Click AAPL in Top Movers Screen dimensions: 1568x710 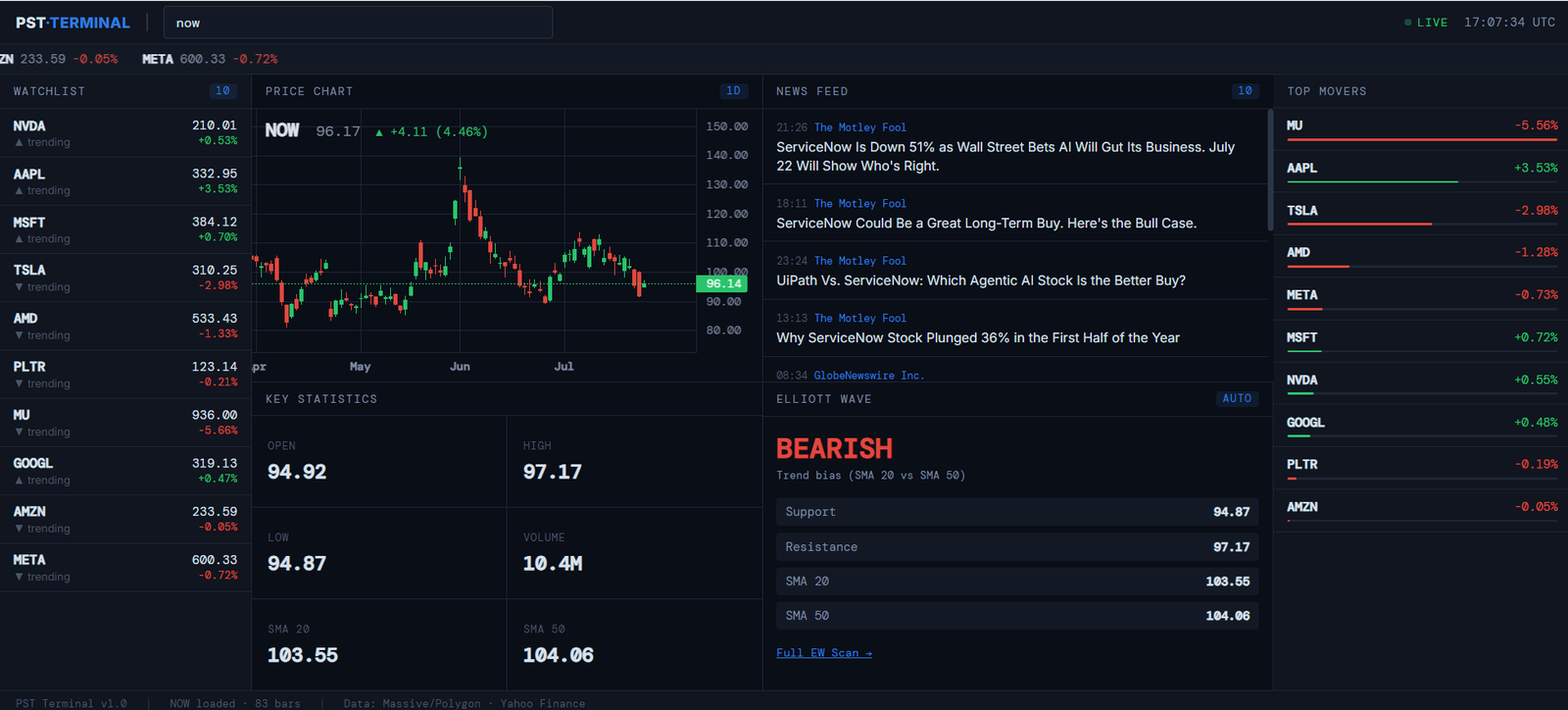point(1421,172)
